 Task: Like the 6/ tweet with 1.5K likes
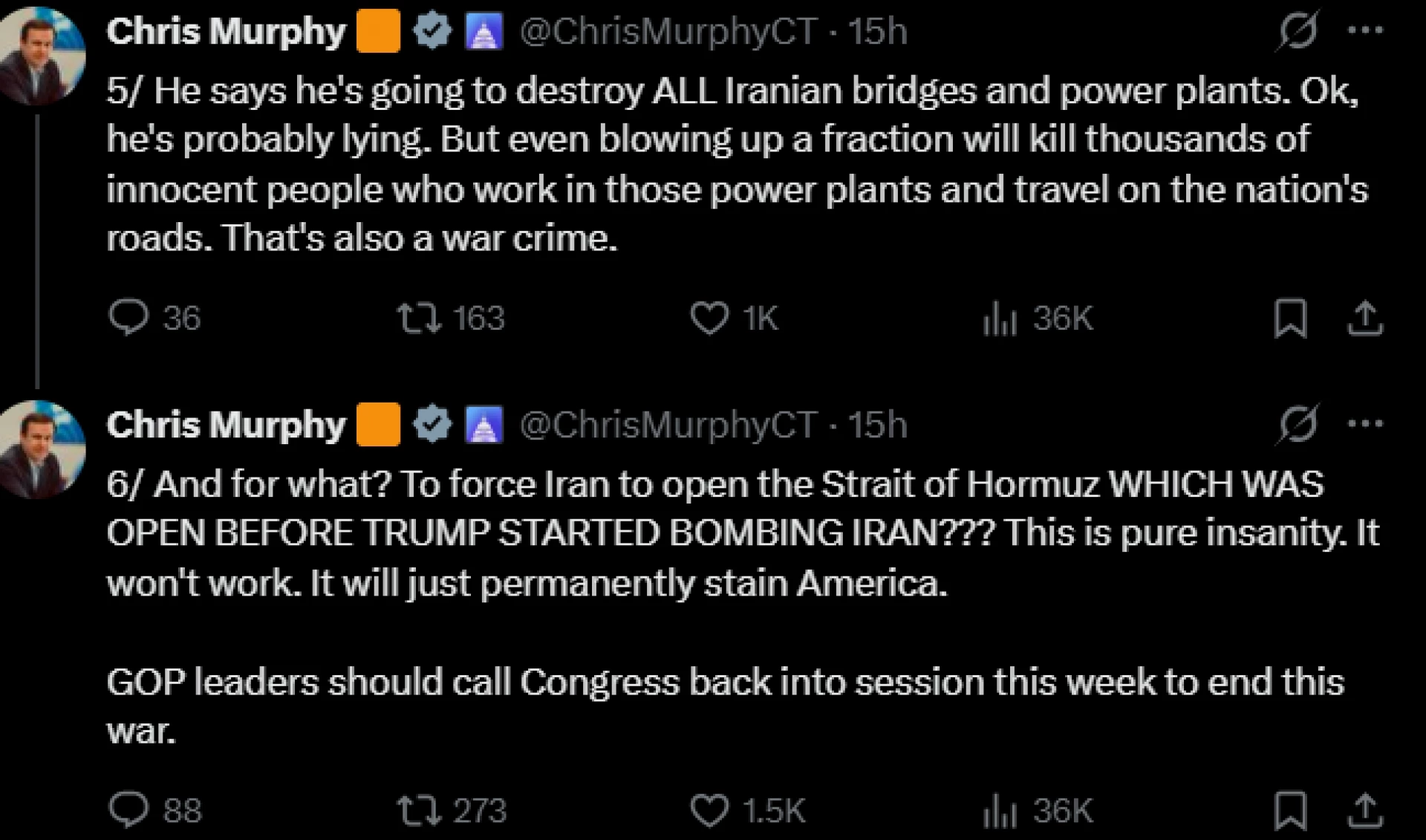[709, 810]
